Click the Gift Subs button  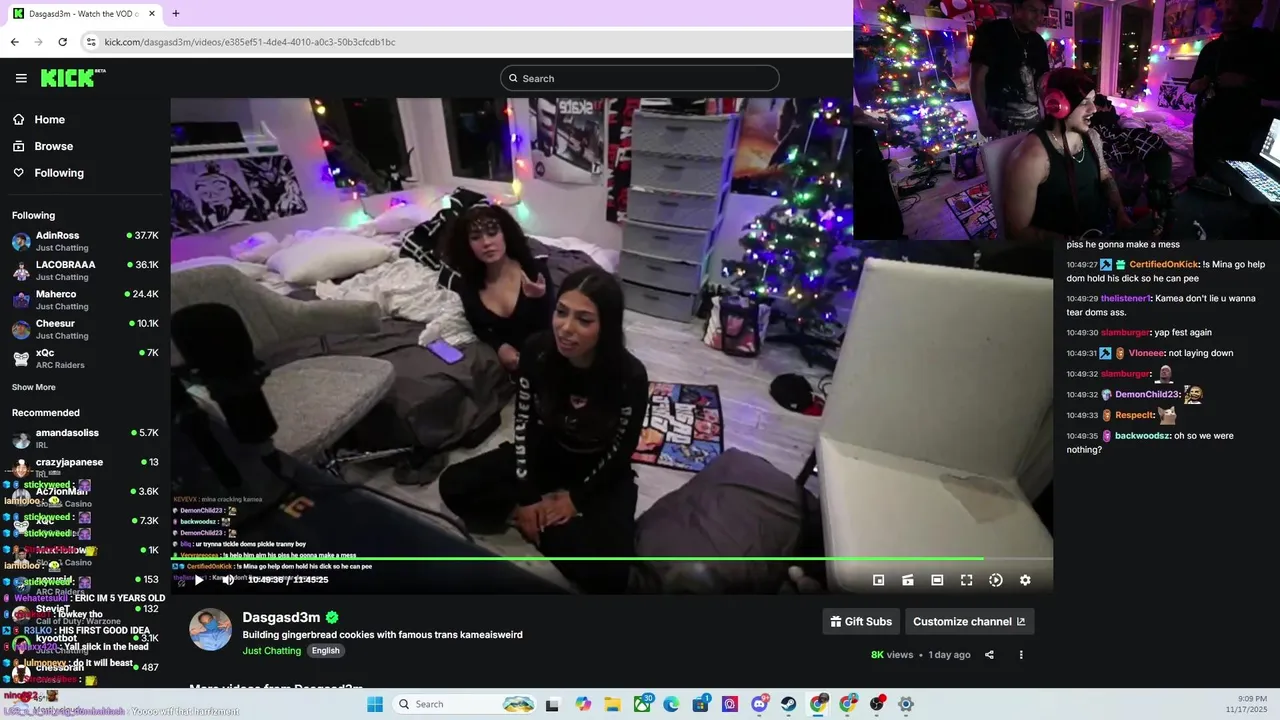861,621
